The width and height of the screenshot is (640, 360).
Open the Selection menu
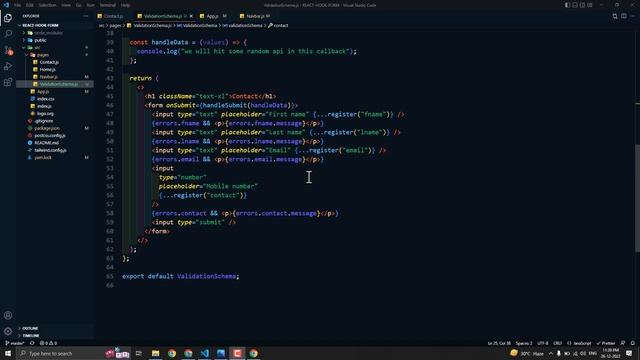47,5
